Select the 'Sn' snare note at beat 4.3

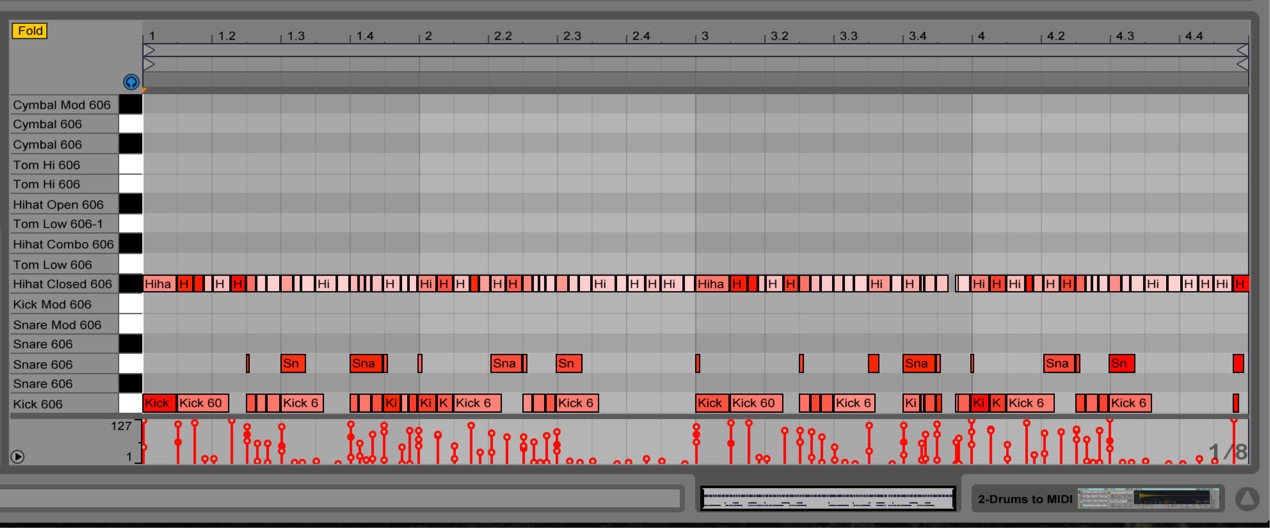point(1122,364)
